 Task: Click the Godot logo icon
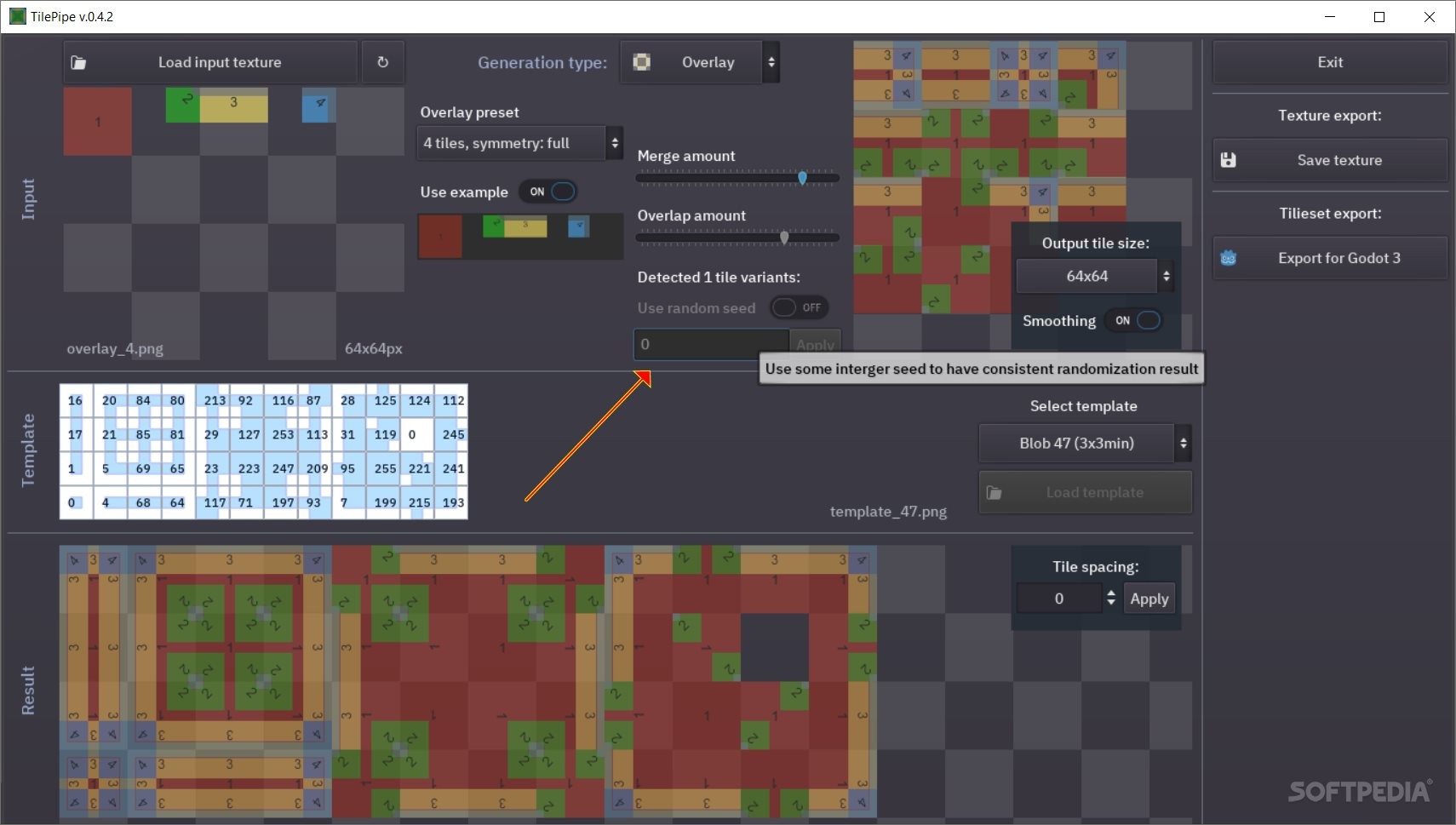click(1228, 258)
